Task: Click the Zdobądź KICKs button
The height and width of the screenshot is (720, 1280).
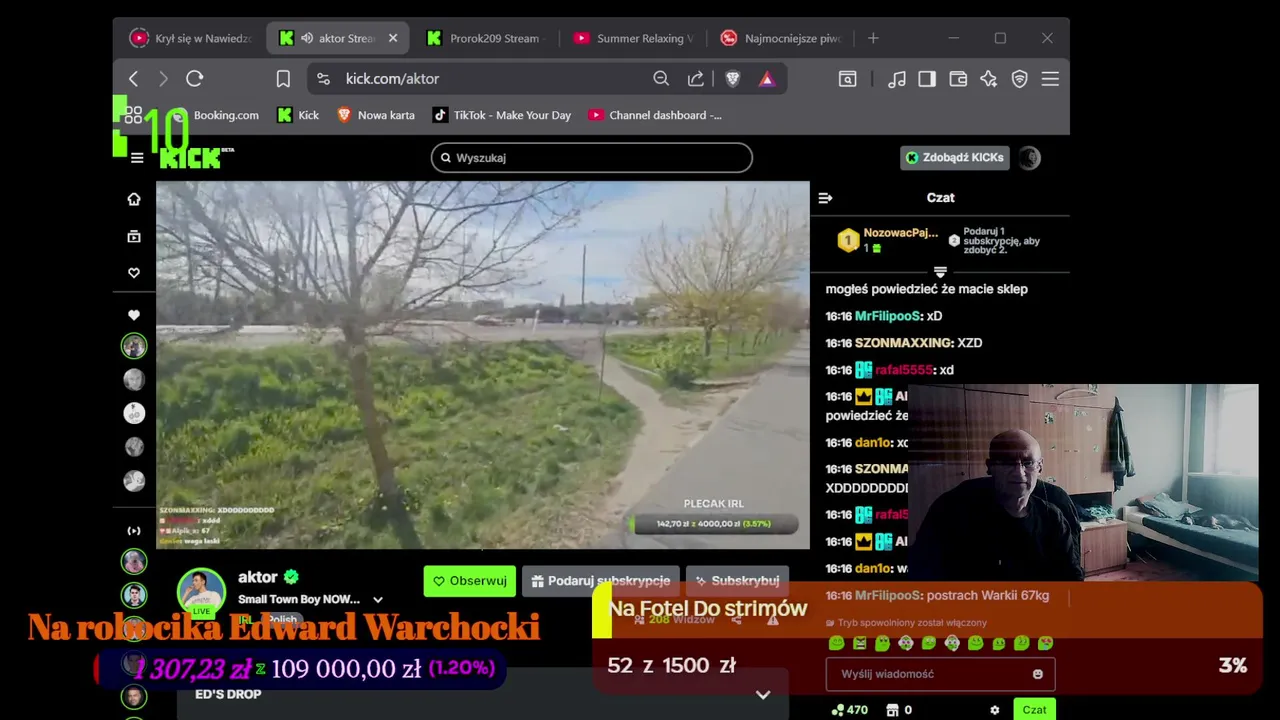Action: 955,157
